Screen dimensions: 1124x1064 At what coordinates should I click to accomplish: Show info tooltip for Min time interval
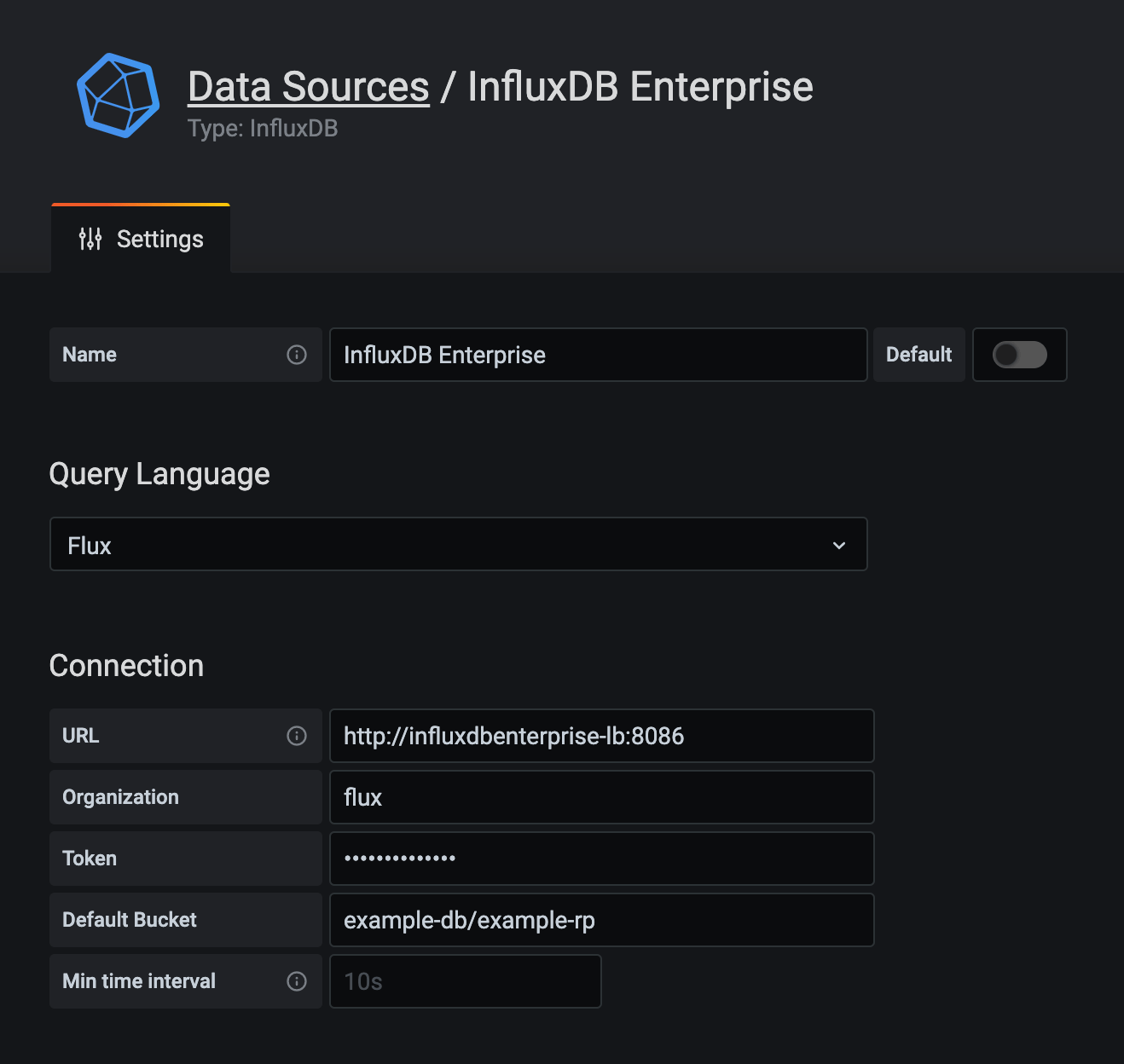297,981
